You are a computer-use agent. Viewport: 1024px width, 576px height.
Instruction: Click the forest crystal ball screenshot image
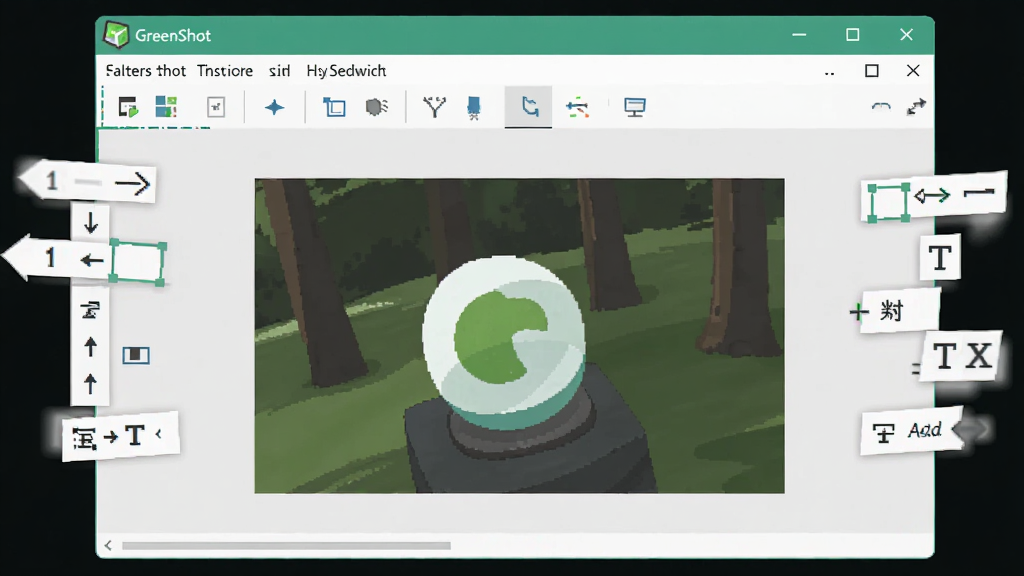[519, 336]
